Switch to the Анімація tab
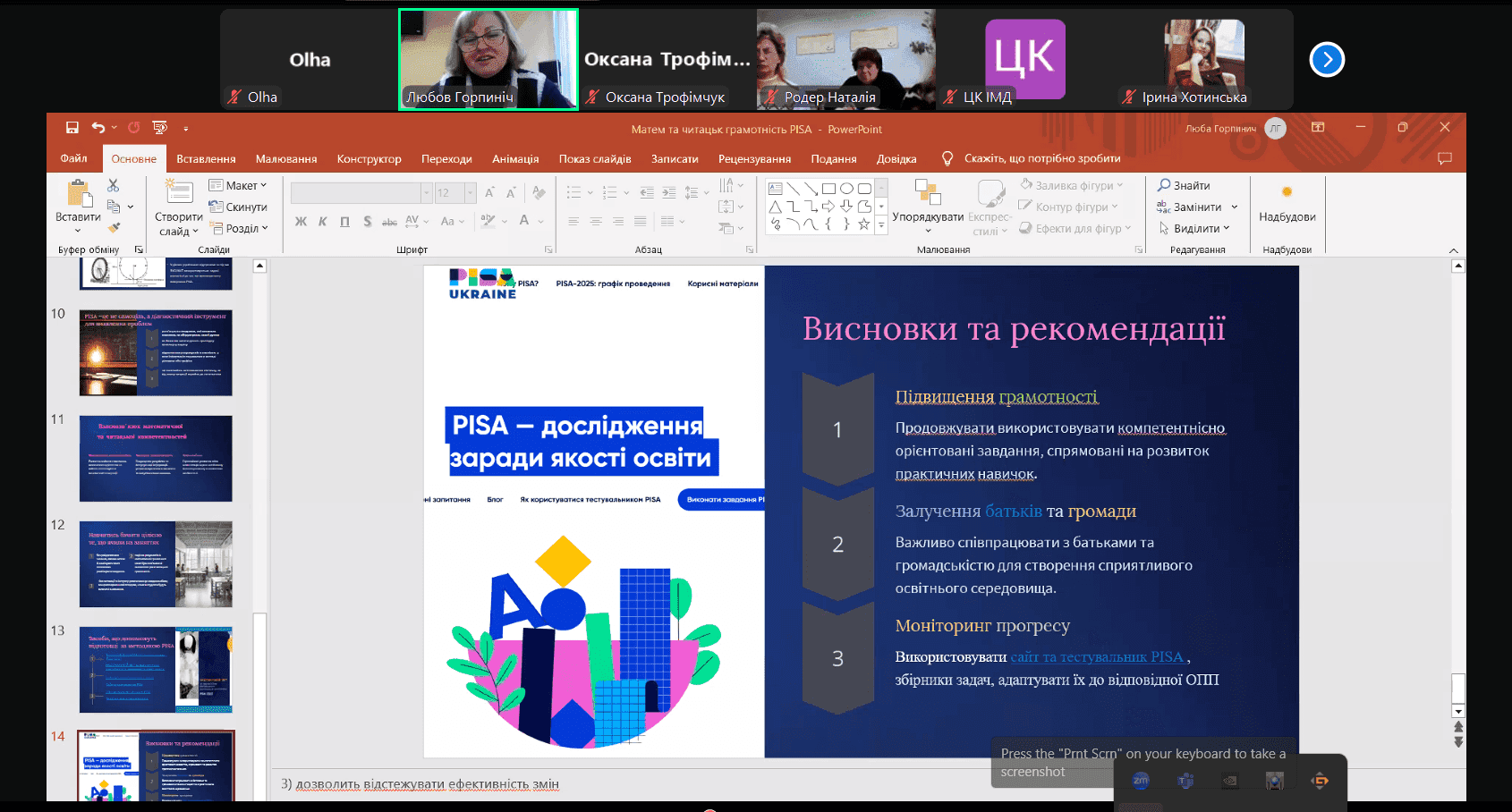 pyautogui.click(x=515, y=158)
